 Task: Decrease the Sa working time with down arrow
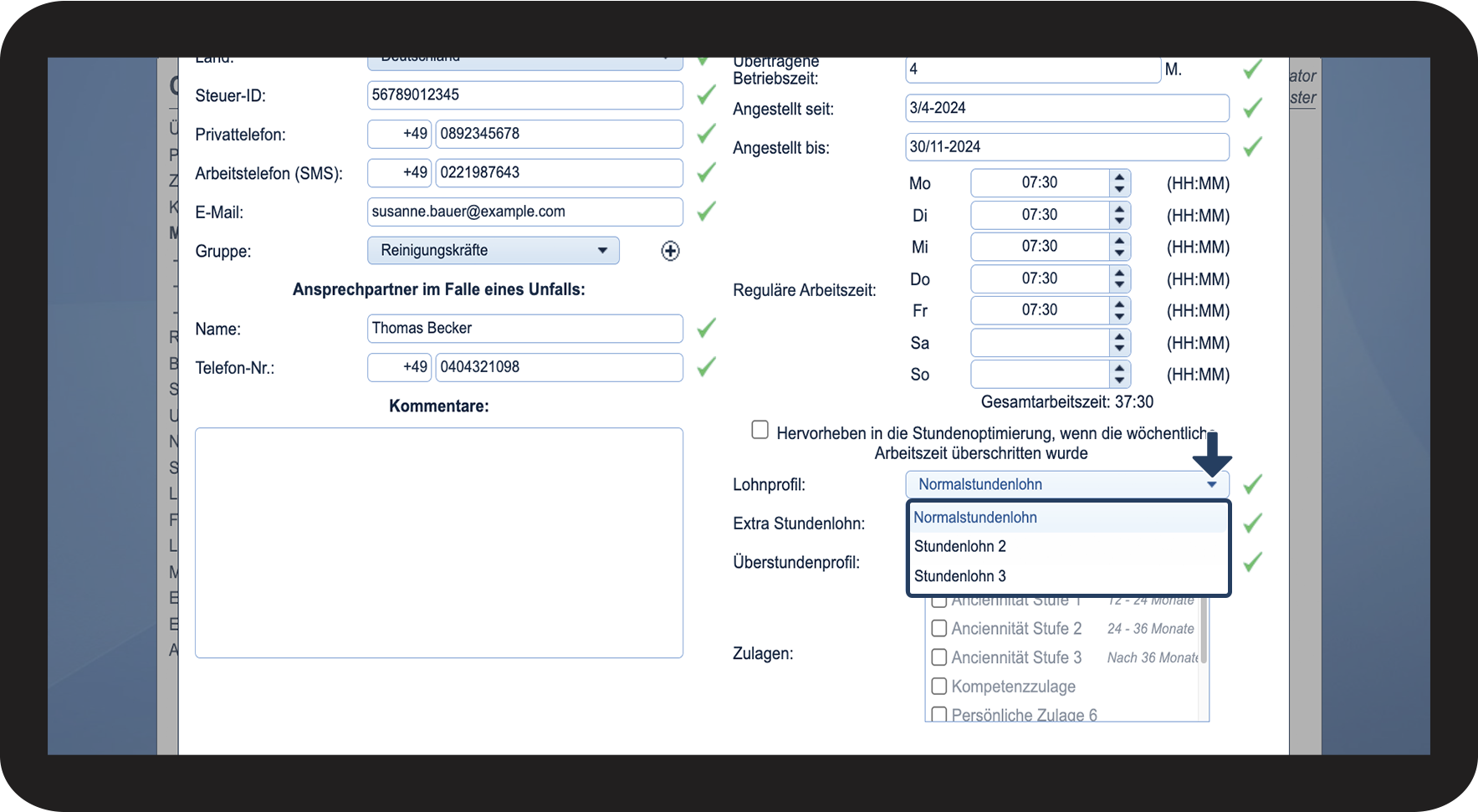click(1119, 350)
